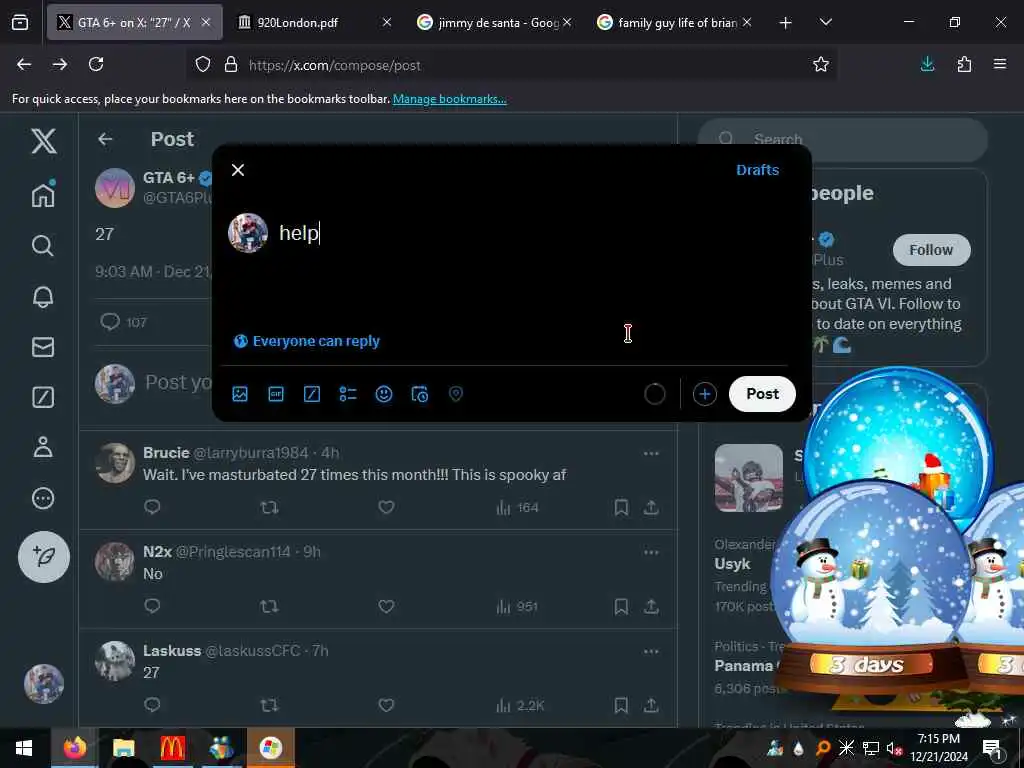The width and height of the screenshot is (1024, 768).
Task: Open Grok in the X sidebar
Action: click(43, 397)
